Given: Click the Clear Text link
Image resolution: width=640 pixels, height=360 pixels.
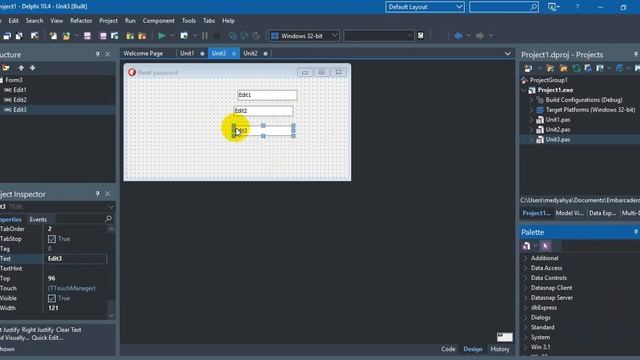Looking at the screenshot, I should click(69, 330).
